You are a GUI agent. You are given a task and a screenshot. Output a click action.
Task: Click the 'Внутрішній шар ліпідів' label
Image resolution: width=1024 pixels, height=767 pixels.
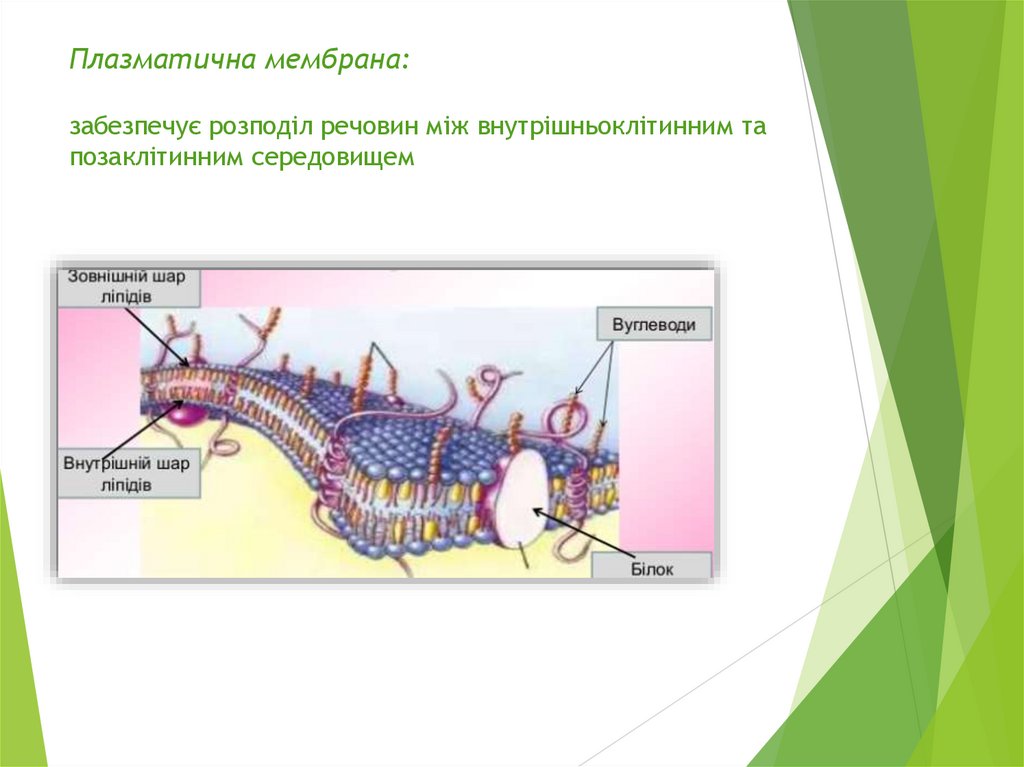[x=128, y=474]
